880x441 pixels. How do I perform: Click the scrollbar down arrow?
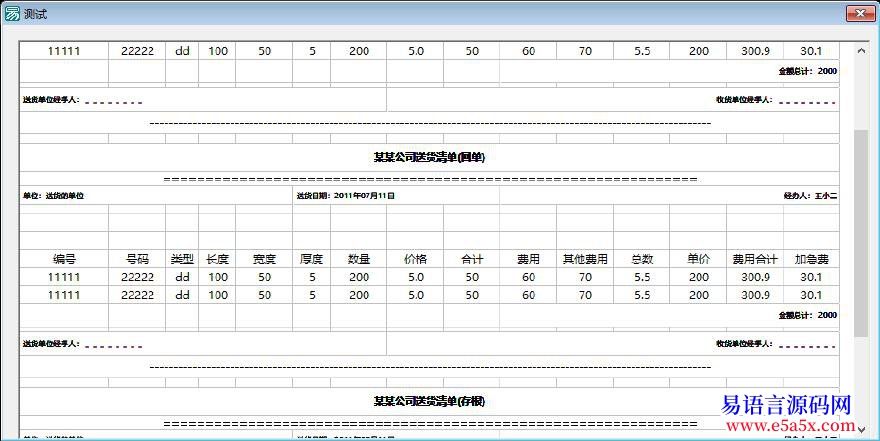pos(861,429)
